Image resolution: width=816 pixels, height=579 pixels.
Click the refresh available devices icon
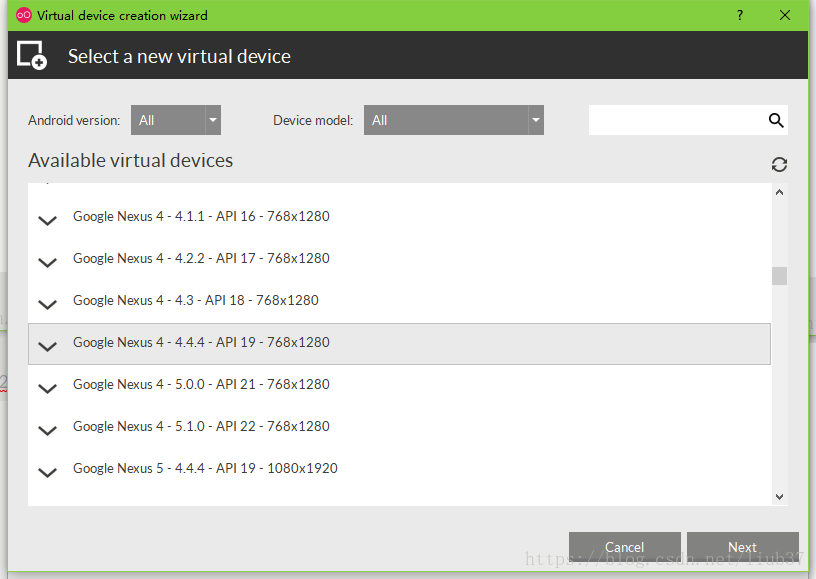(x=779, y=164)
